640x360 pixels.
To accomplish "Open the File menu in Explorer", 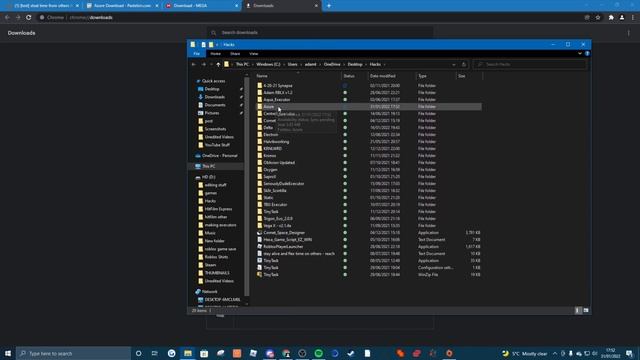I will tap(197, 53).
